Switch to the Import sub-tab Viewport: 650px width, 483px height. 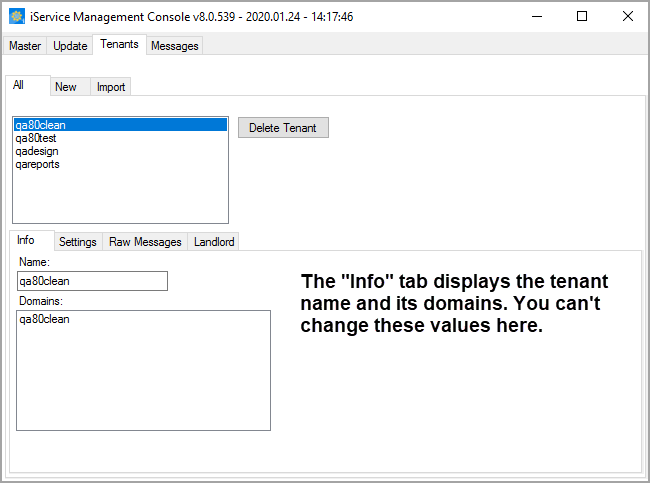111,87
